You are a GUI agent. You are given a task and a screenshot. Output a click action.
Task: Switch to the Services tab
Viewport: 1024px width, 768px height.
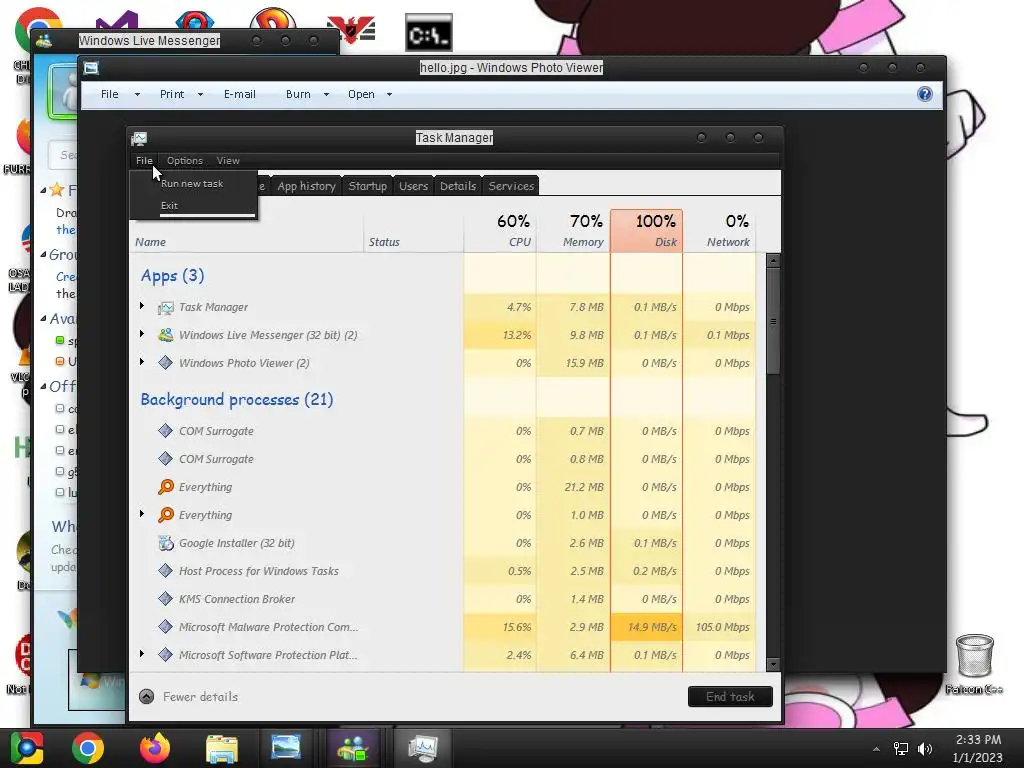click(x=511, y=186)
